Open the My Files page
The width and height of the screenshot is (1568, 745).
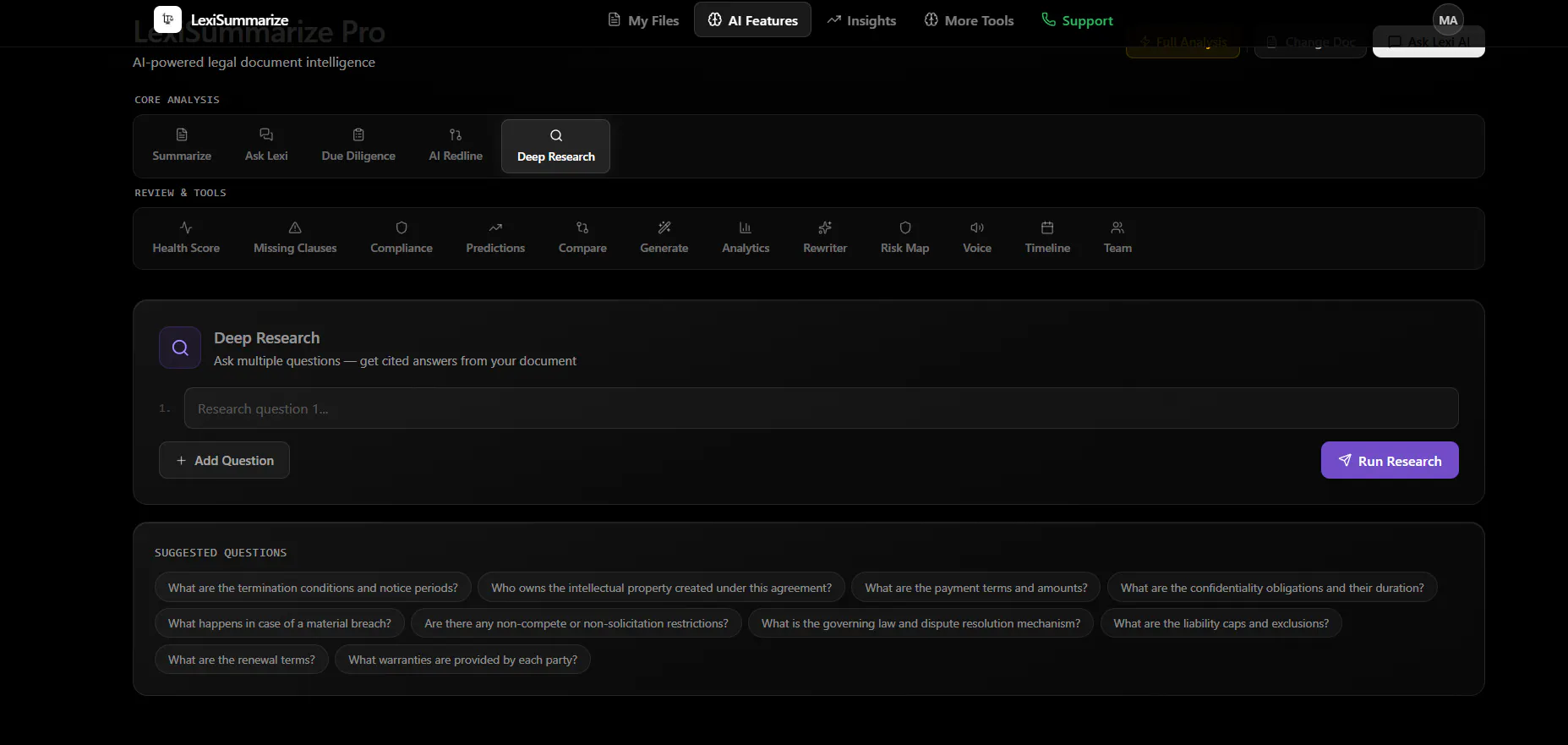click(x=643, y=20)
